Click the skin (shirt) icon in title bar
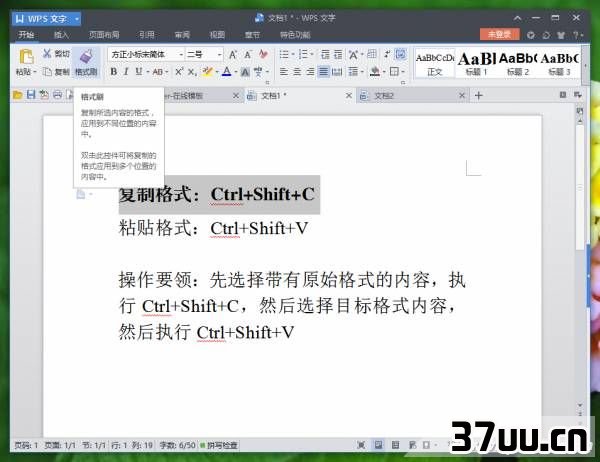 tap(561, 35)
